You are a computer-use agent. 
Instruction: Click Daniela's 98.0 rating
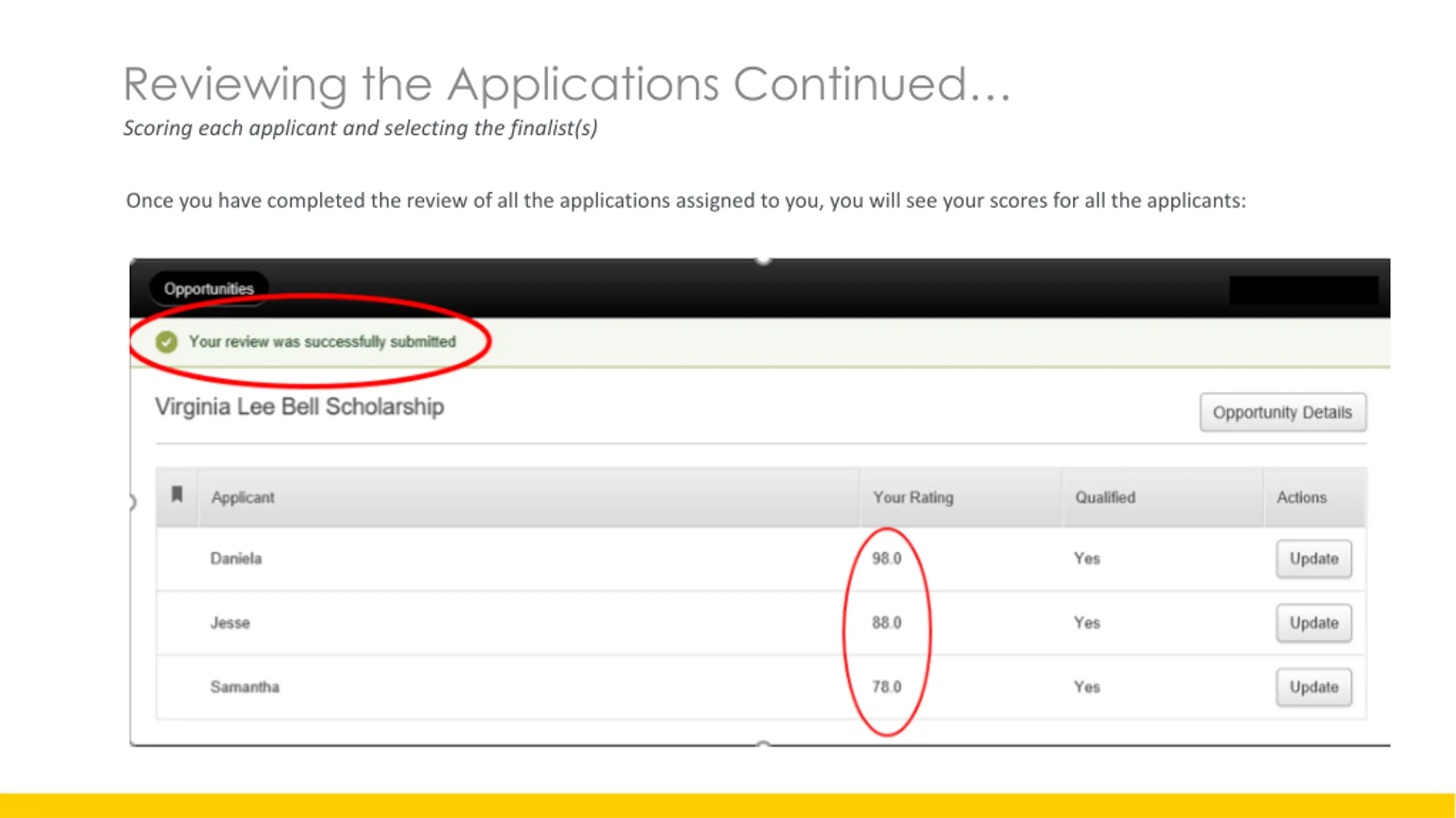pyautogui.click(x=887, y=559)
